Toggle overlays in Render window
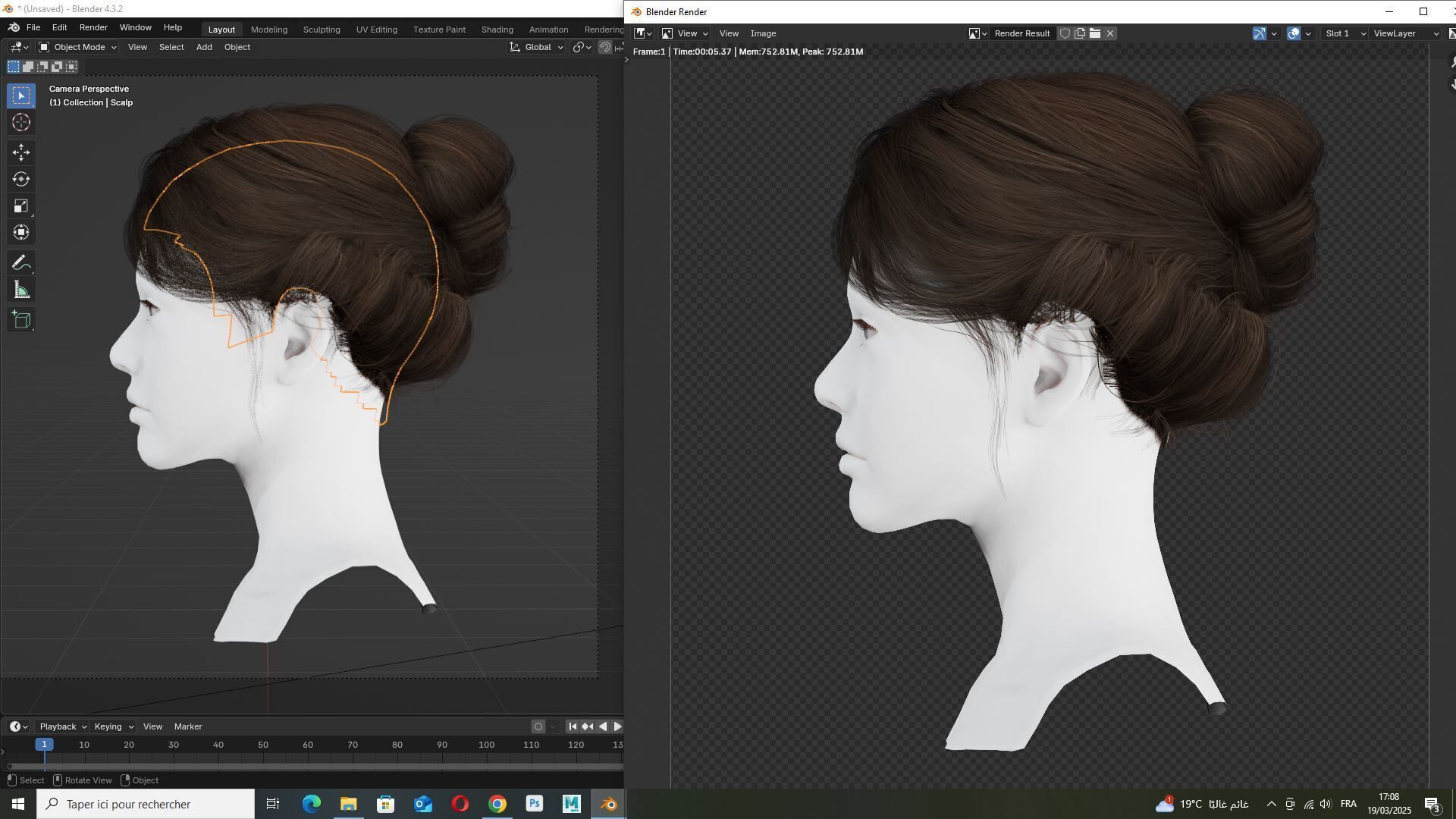The width and height of the screenshot is (1456, 819). coord(1294,33)
